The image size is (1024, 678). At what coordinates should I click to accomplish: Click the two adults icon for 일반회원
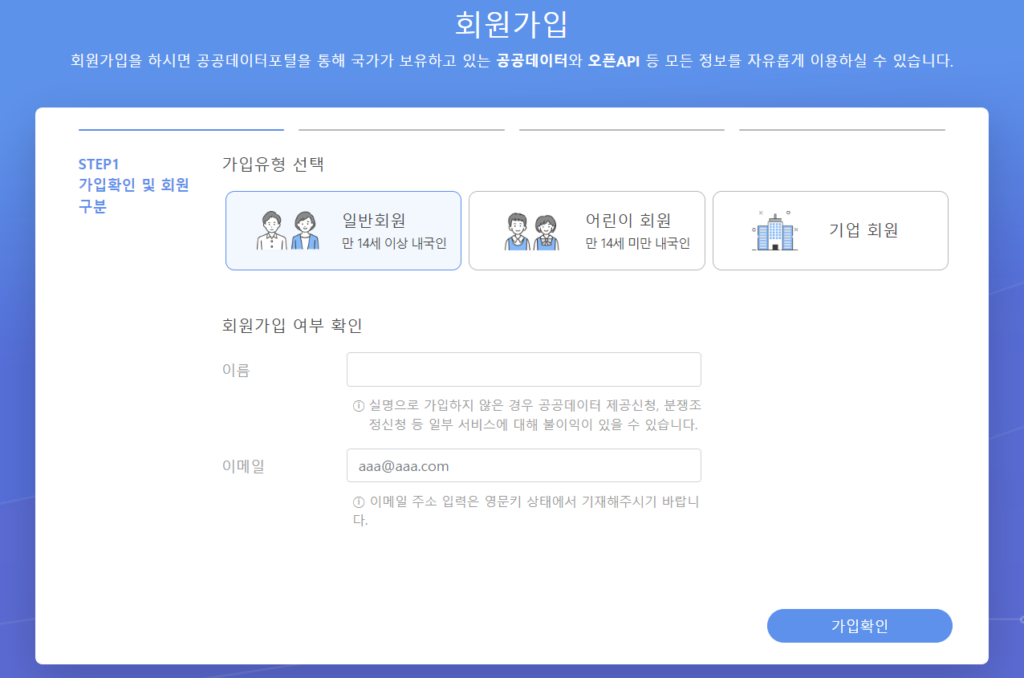pyautogui.click(x=288, y=231)
